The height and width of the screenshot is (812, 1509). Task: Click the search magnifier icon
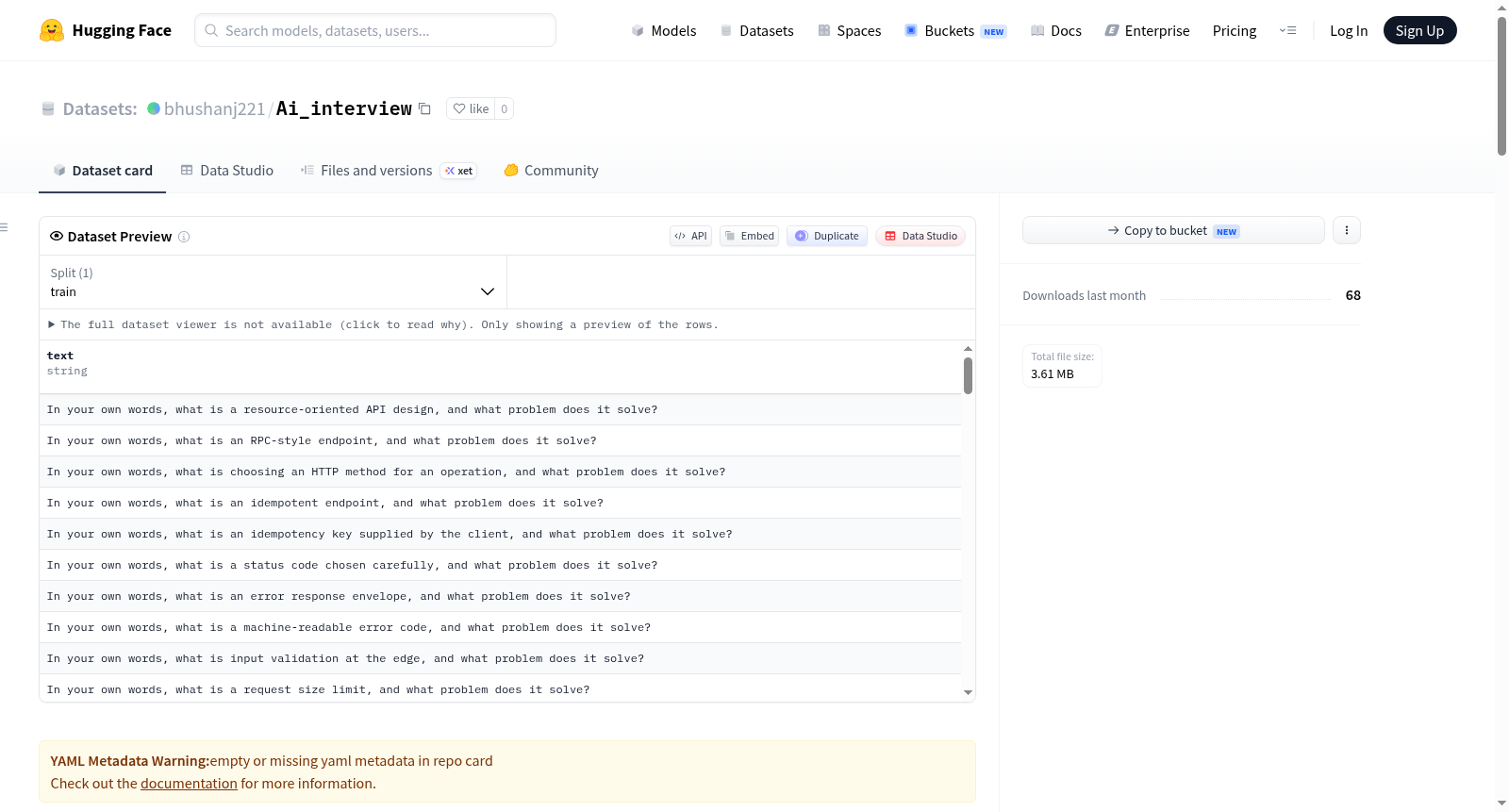point(211,30)
